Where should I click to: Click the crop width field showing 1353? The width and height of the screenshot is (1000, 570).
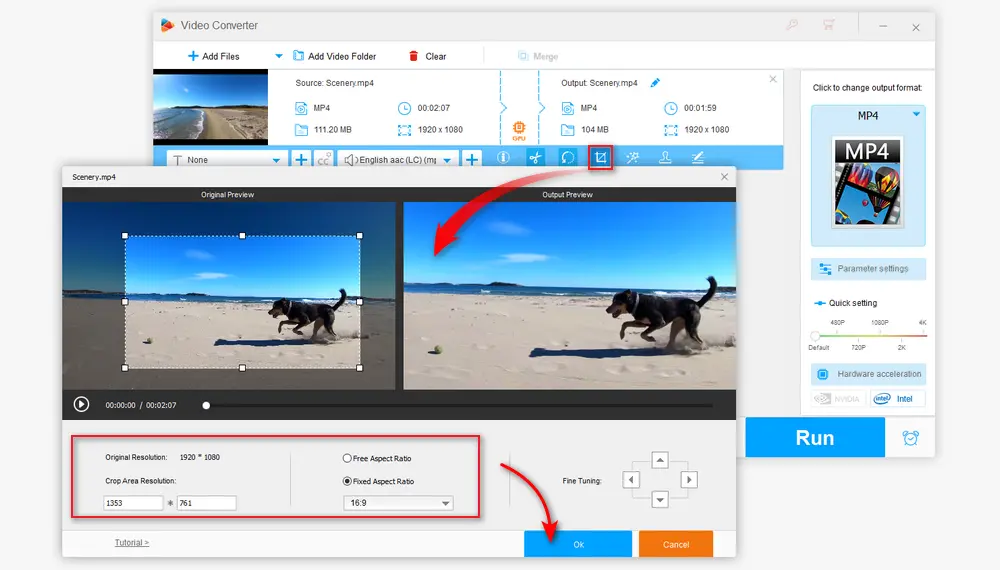[133, 503]
